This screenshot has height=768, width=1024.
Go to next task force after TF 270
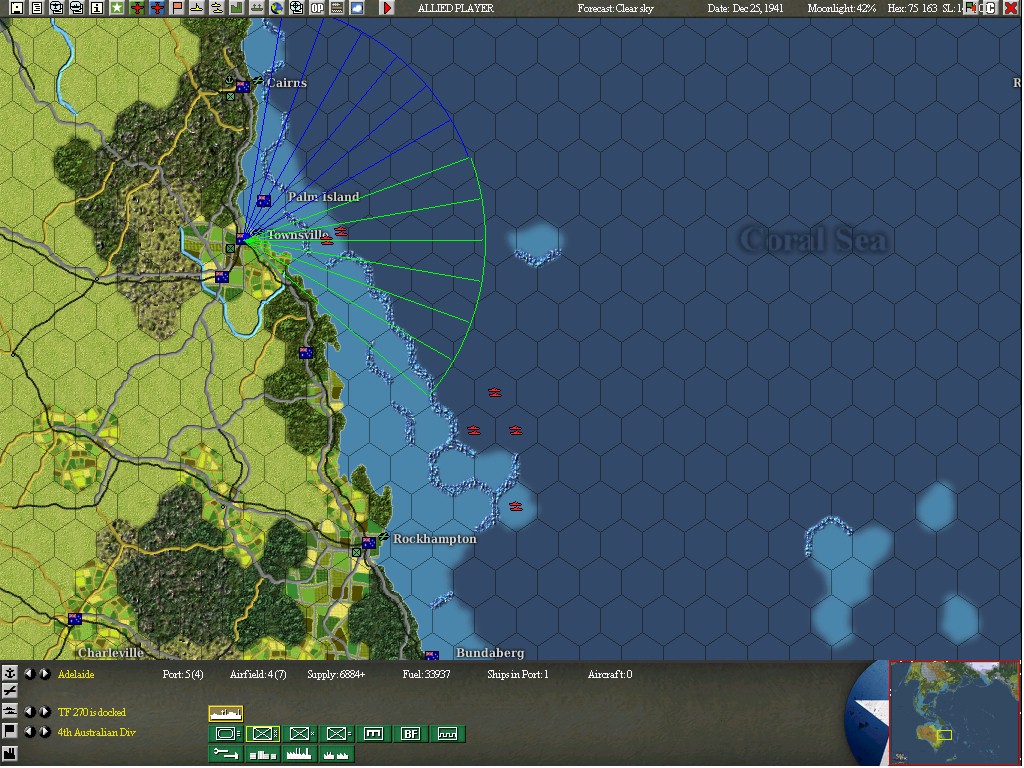tap(44, 711)
